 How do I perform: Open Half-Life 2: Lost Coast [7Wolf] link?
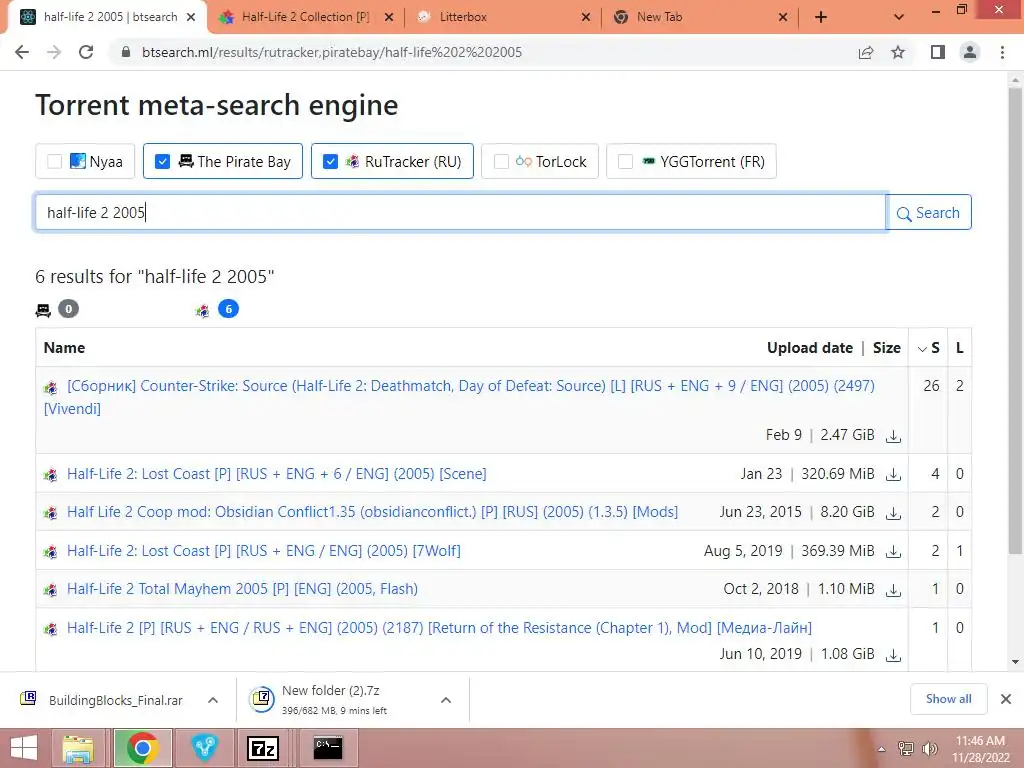pyautogui.click(x=263, y=551)
